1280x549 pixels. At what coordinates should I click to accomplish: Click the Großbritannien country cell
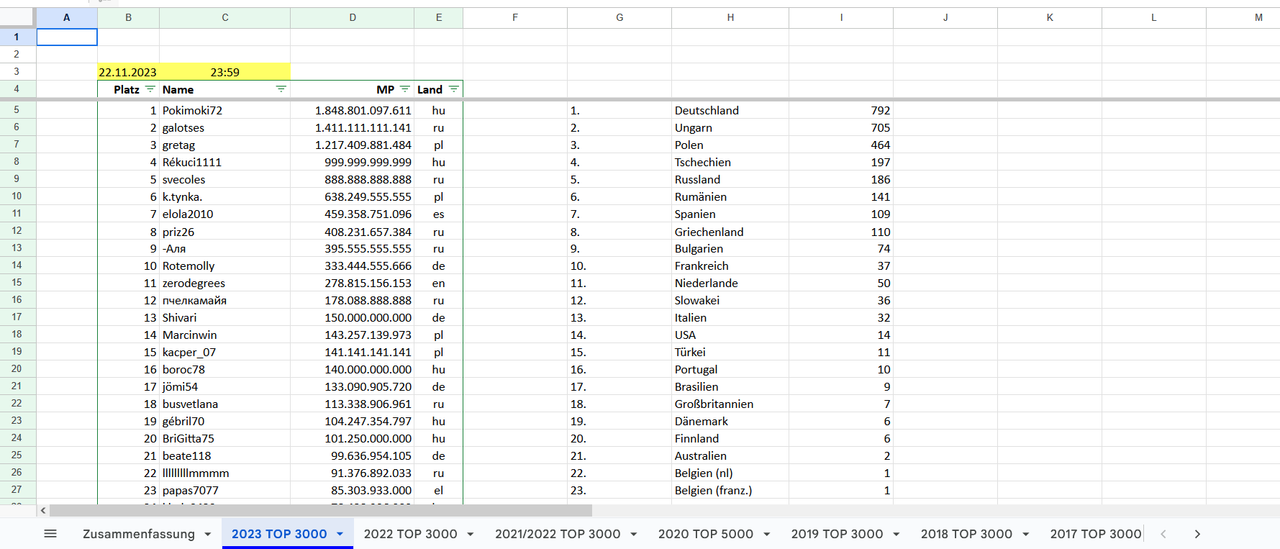[x=730, y=404]
